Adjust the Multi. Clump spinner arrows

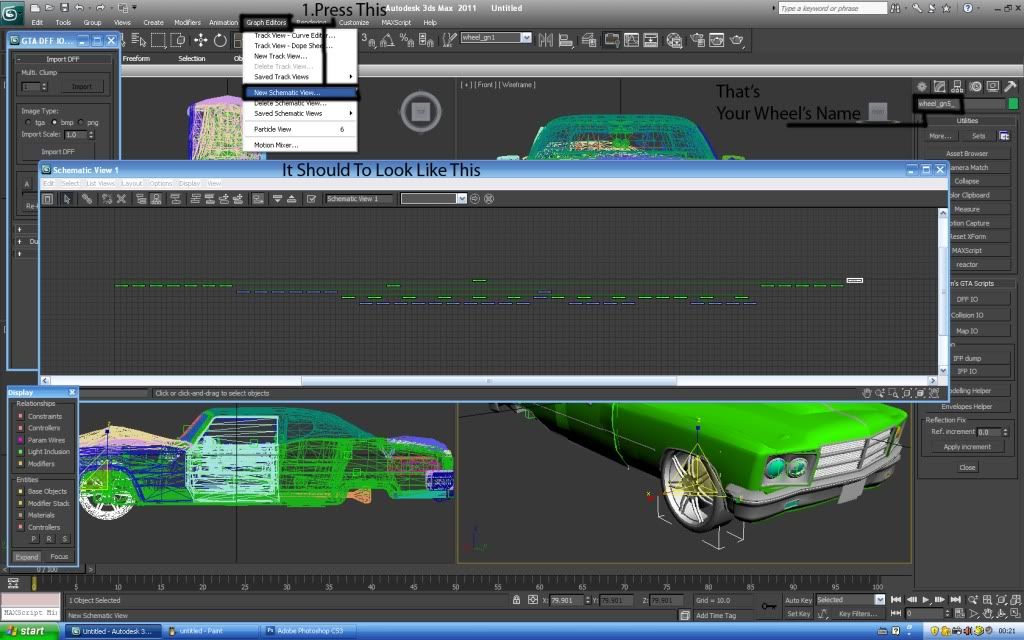(44, 87)
